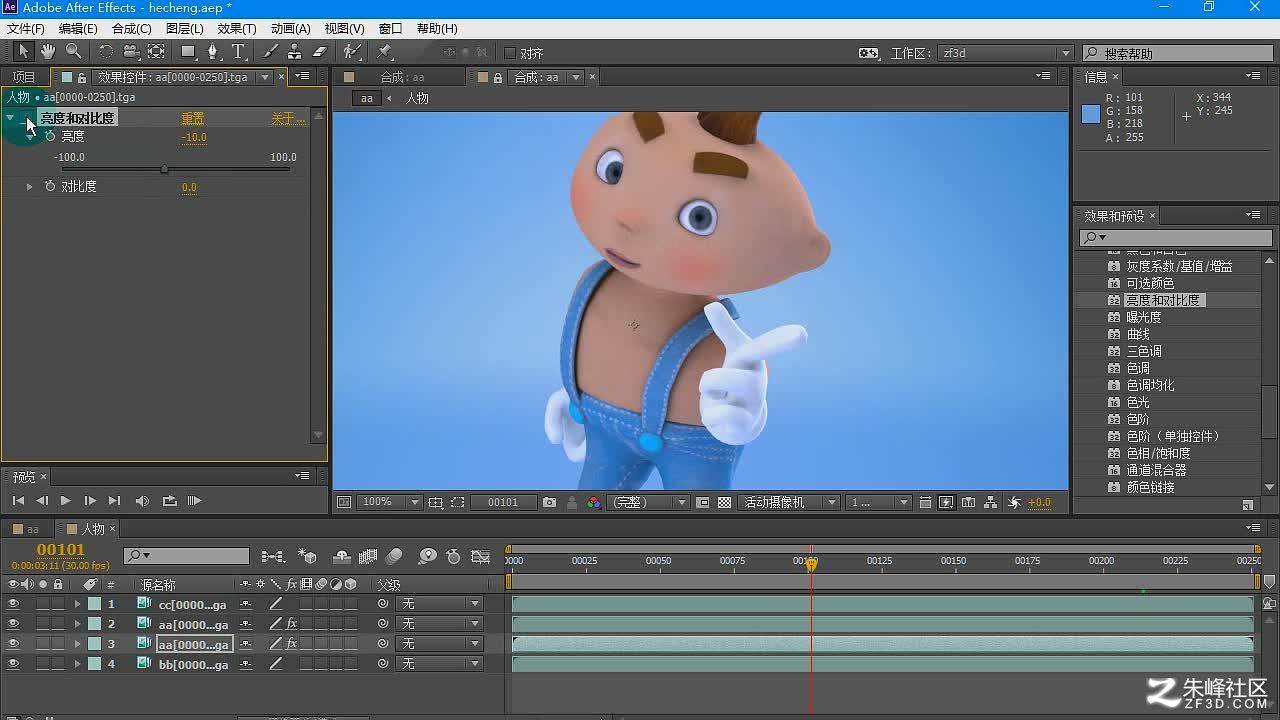Play the preview with the play button
The image size is (1280, 720).
tap(65, 501)
